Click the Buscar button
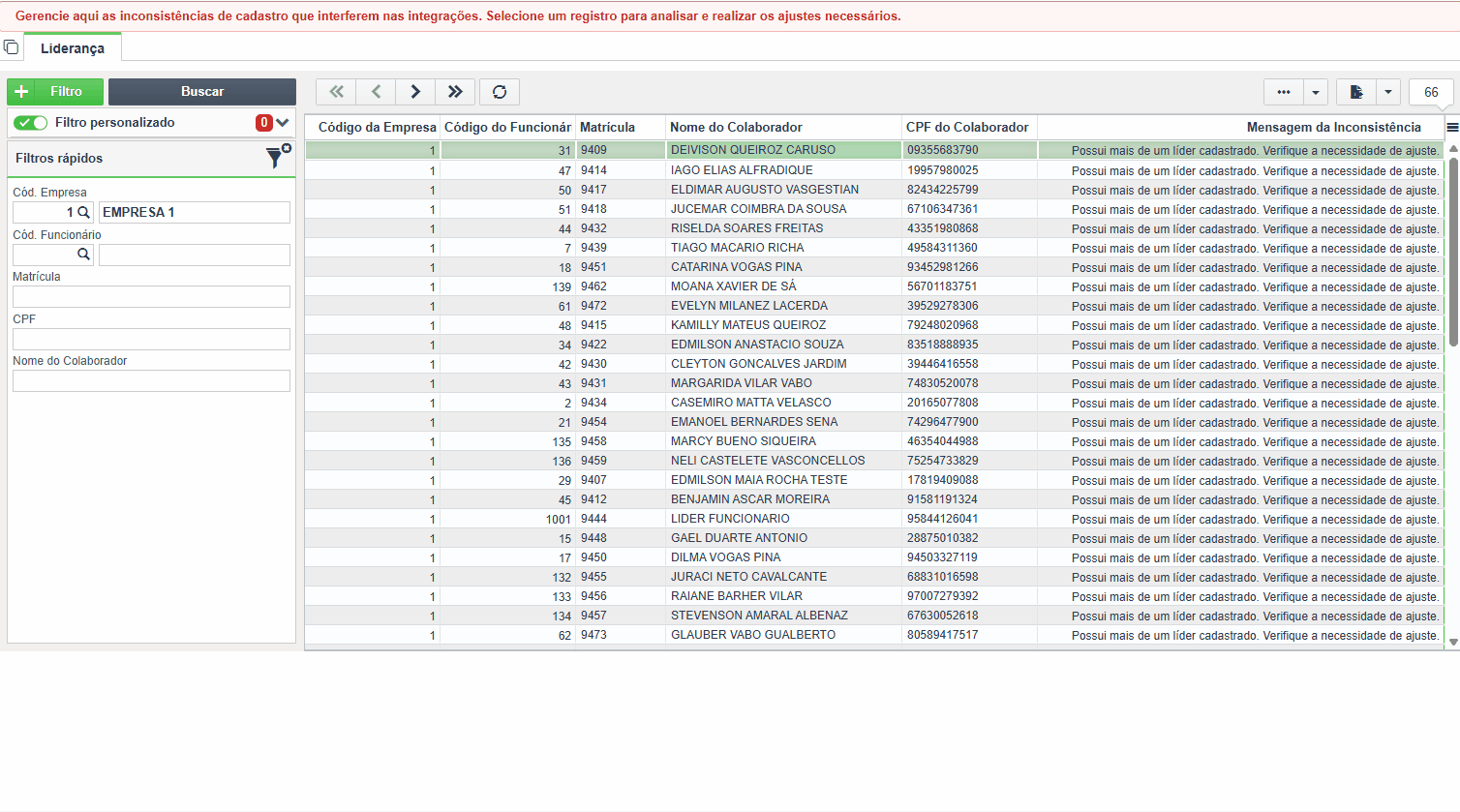 pos(202,92)
